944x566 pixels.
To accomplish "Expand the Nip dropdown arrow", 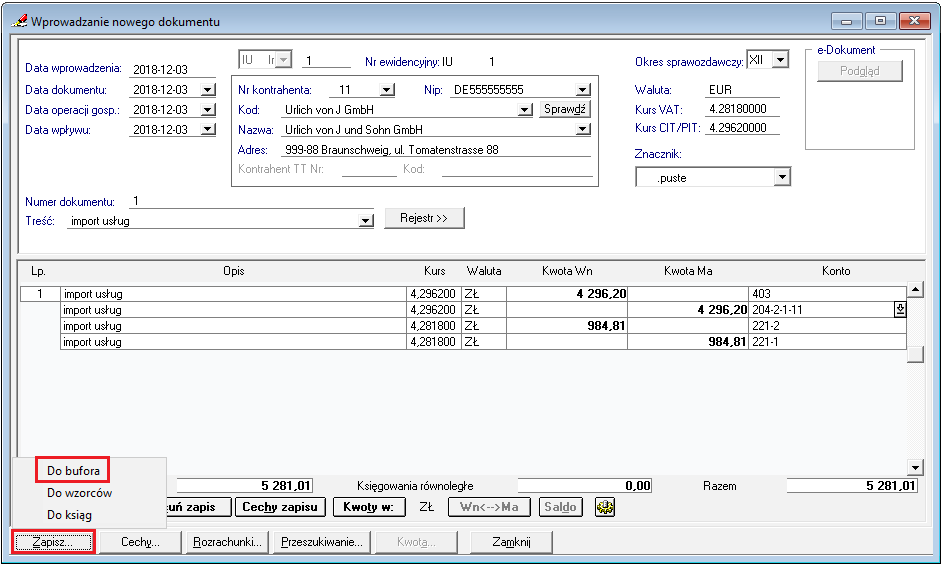I will 583,90.
